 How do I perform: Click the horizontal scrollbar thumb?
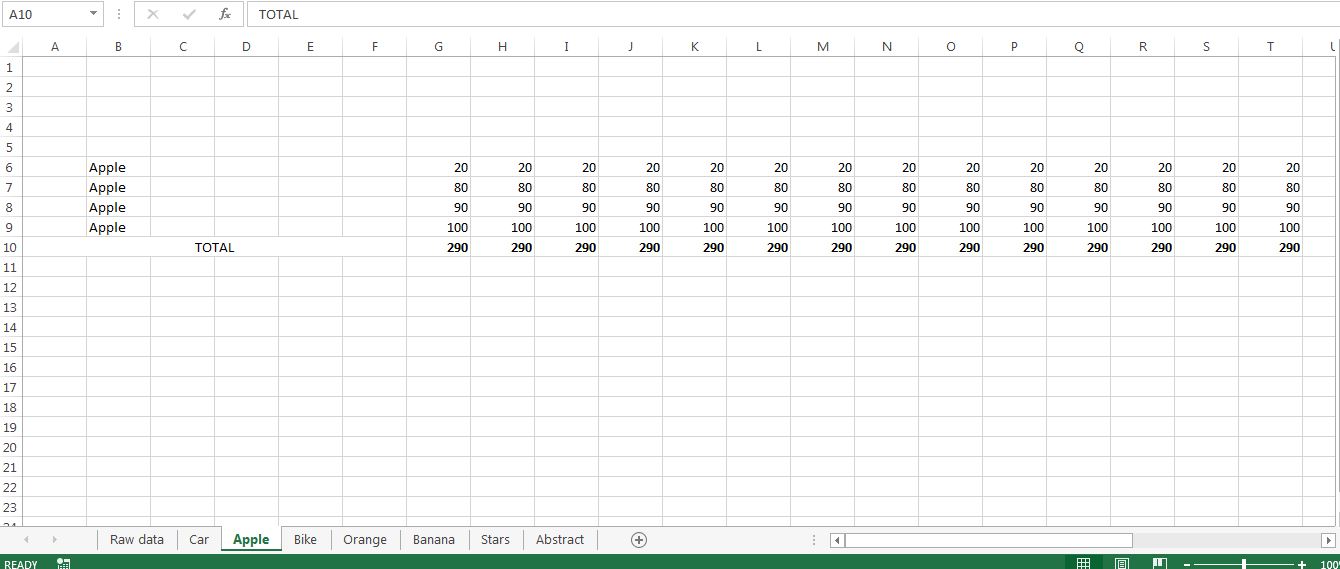point(988,540)
